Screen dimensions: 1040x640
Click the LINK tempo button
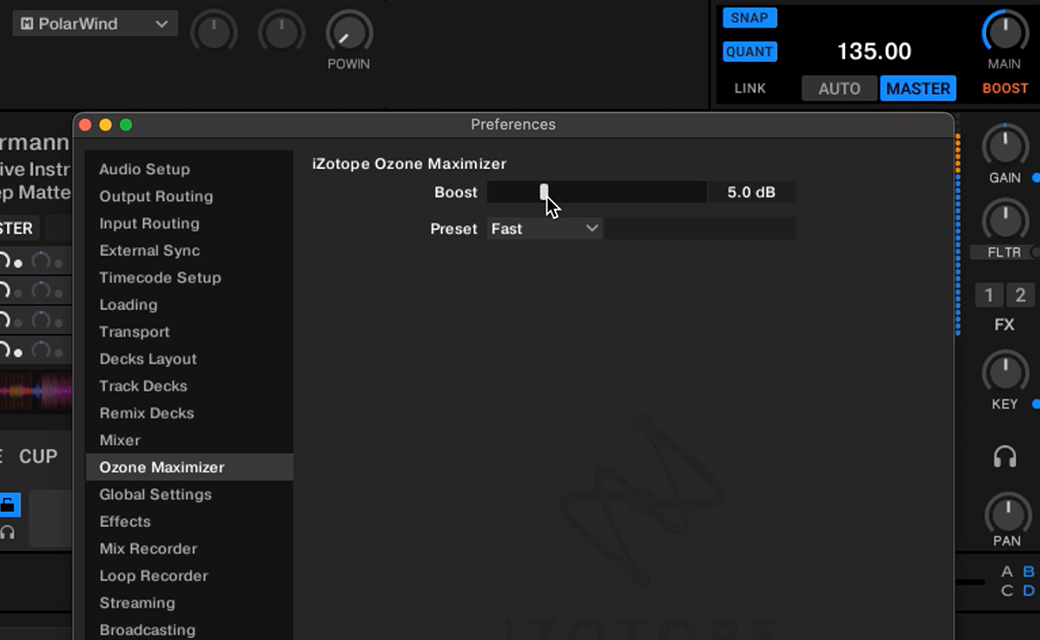coord(750,88)
